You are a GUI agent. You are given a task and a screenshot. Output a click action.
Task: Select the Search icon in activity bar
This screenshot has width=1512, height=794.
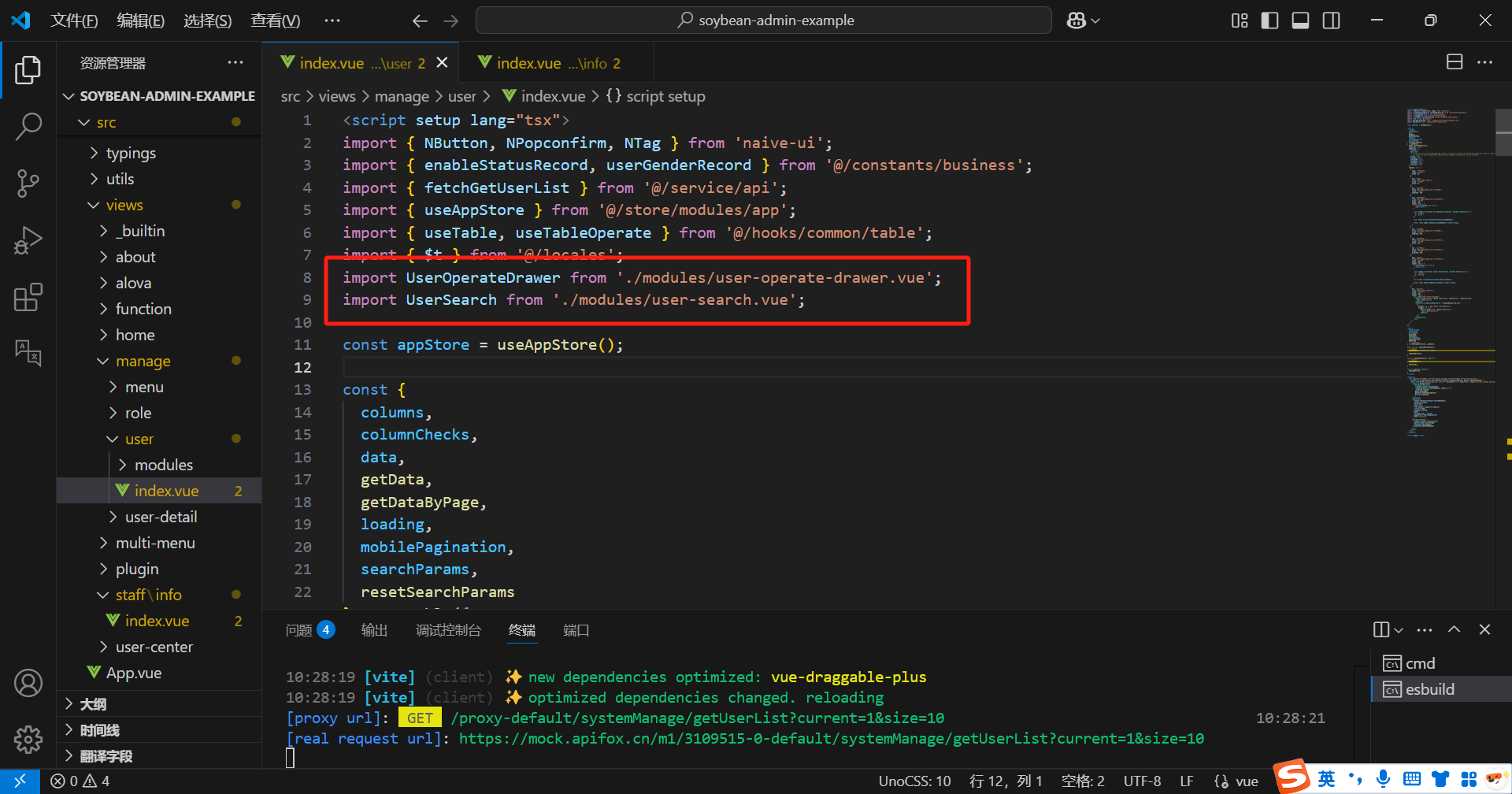(28, 126)
